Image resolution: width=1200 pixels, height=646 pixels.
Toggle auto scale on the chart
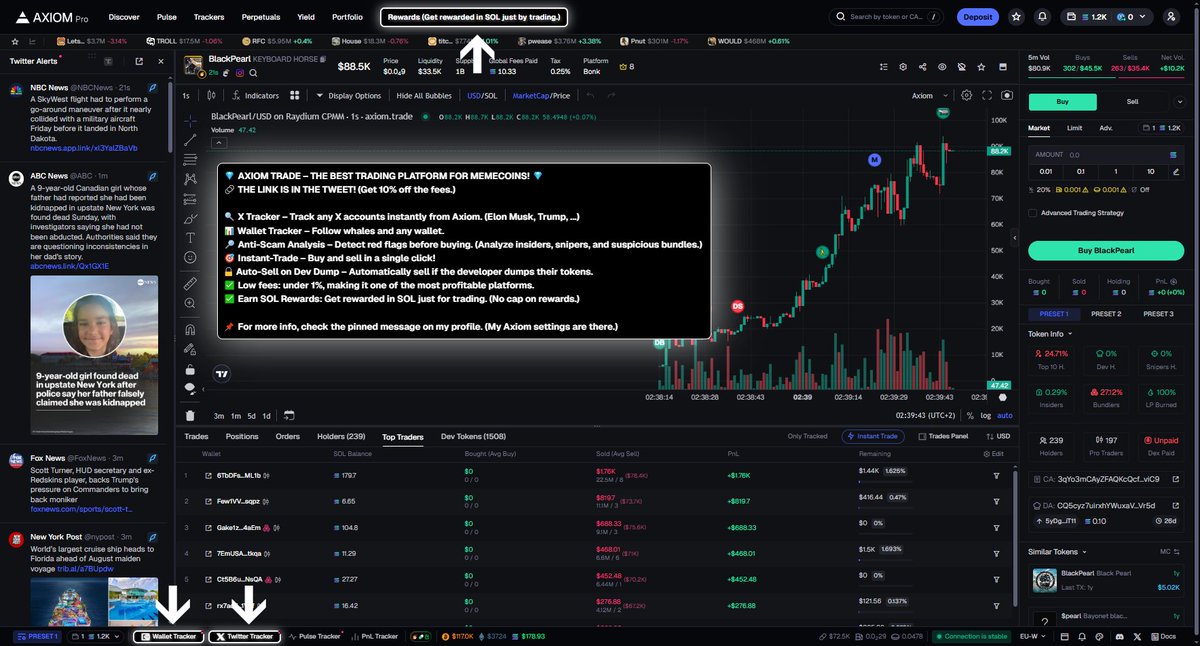[x=1004, y=415]
